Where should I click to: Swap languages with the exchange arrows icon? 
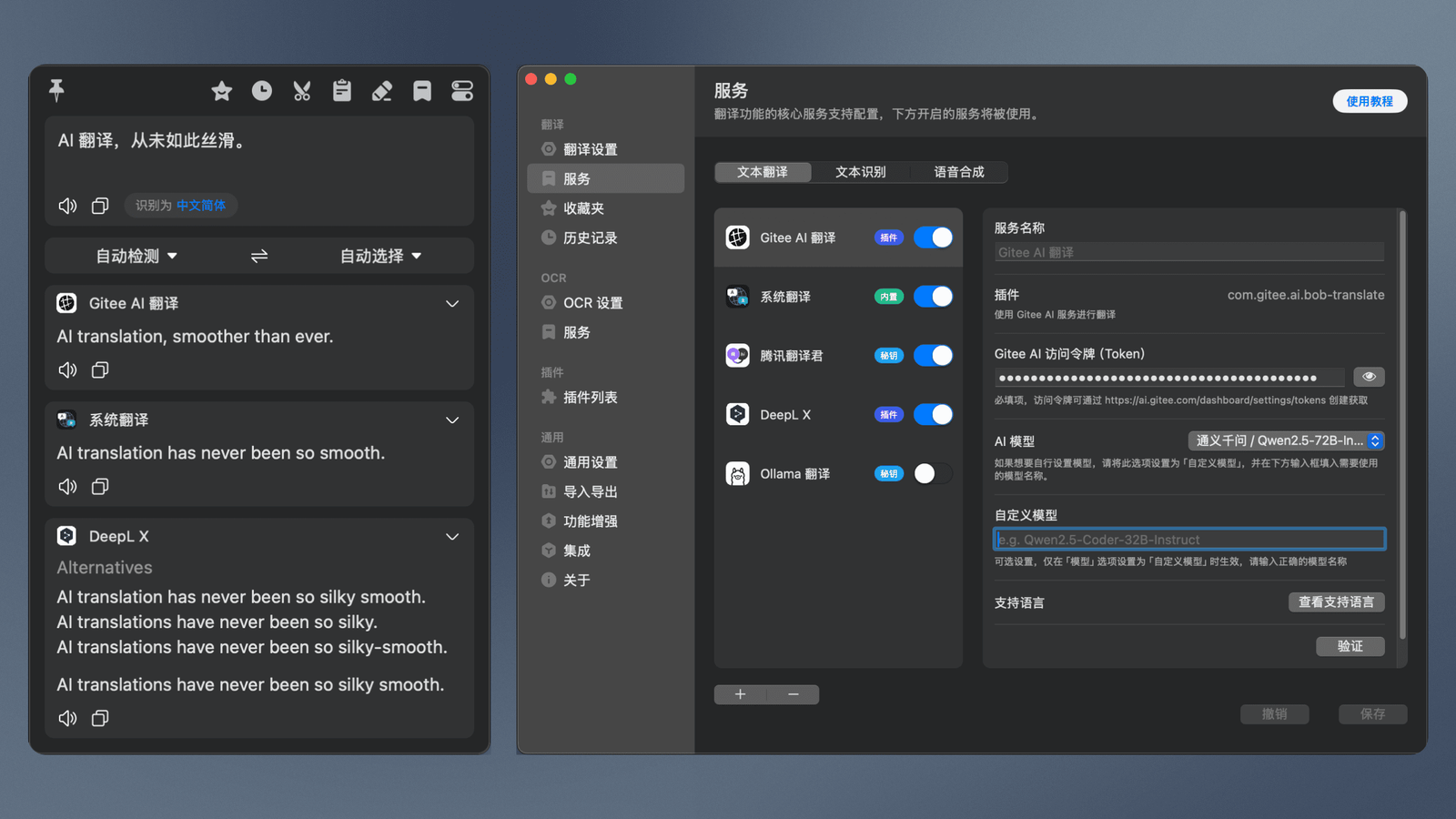coord(259,256)
